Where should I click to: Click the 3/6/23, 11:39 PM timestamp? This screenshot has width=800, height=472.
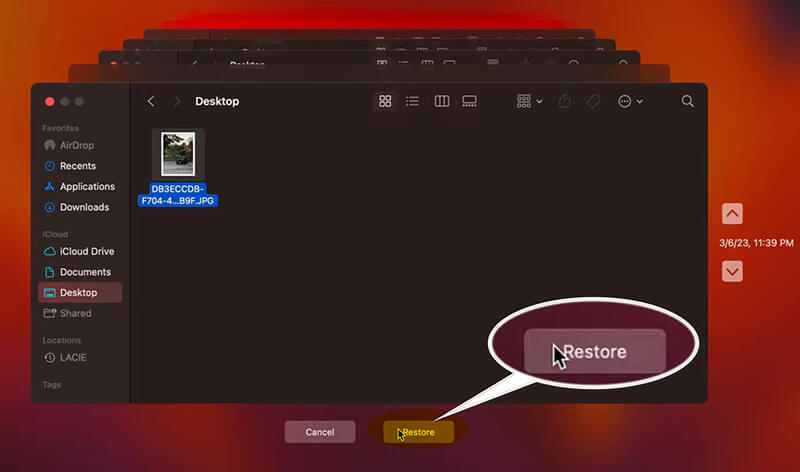click(757, 243)
